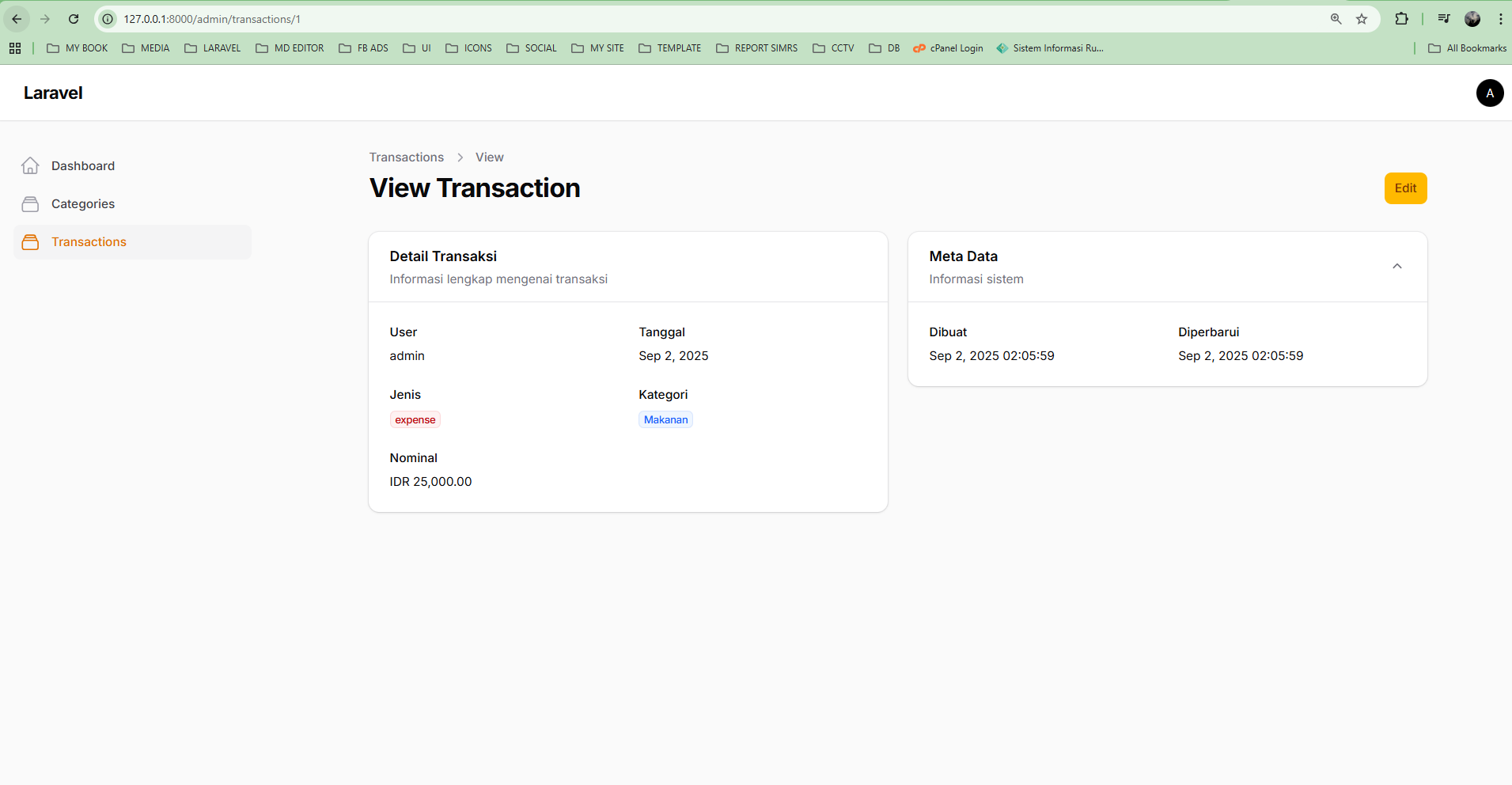Viewport: 1512px width, 785px height.
Task: Open the zoom magnifier icon in address bar
Action: coord(1336,19)
